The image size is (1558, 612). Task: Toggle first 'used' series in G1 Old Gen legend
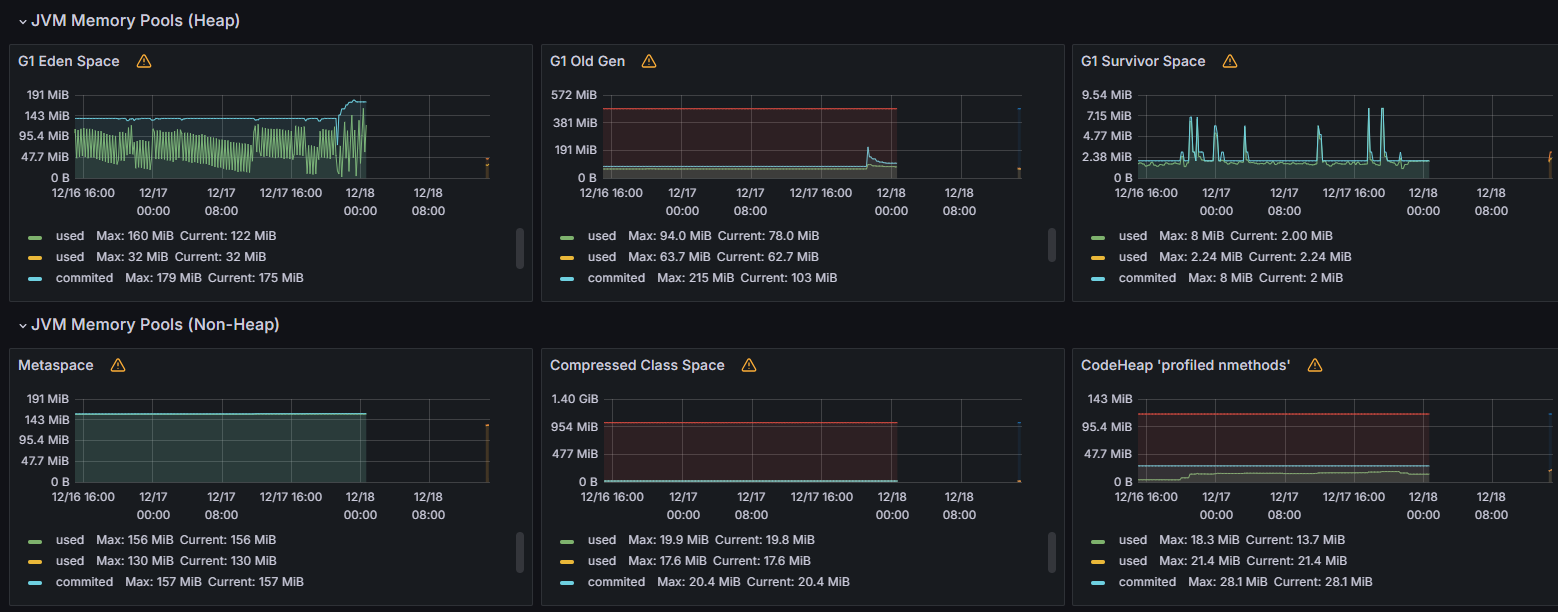tap(602, 236)
